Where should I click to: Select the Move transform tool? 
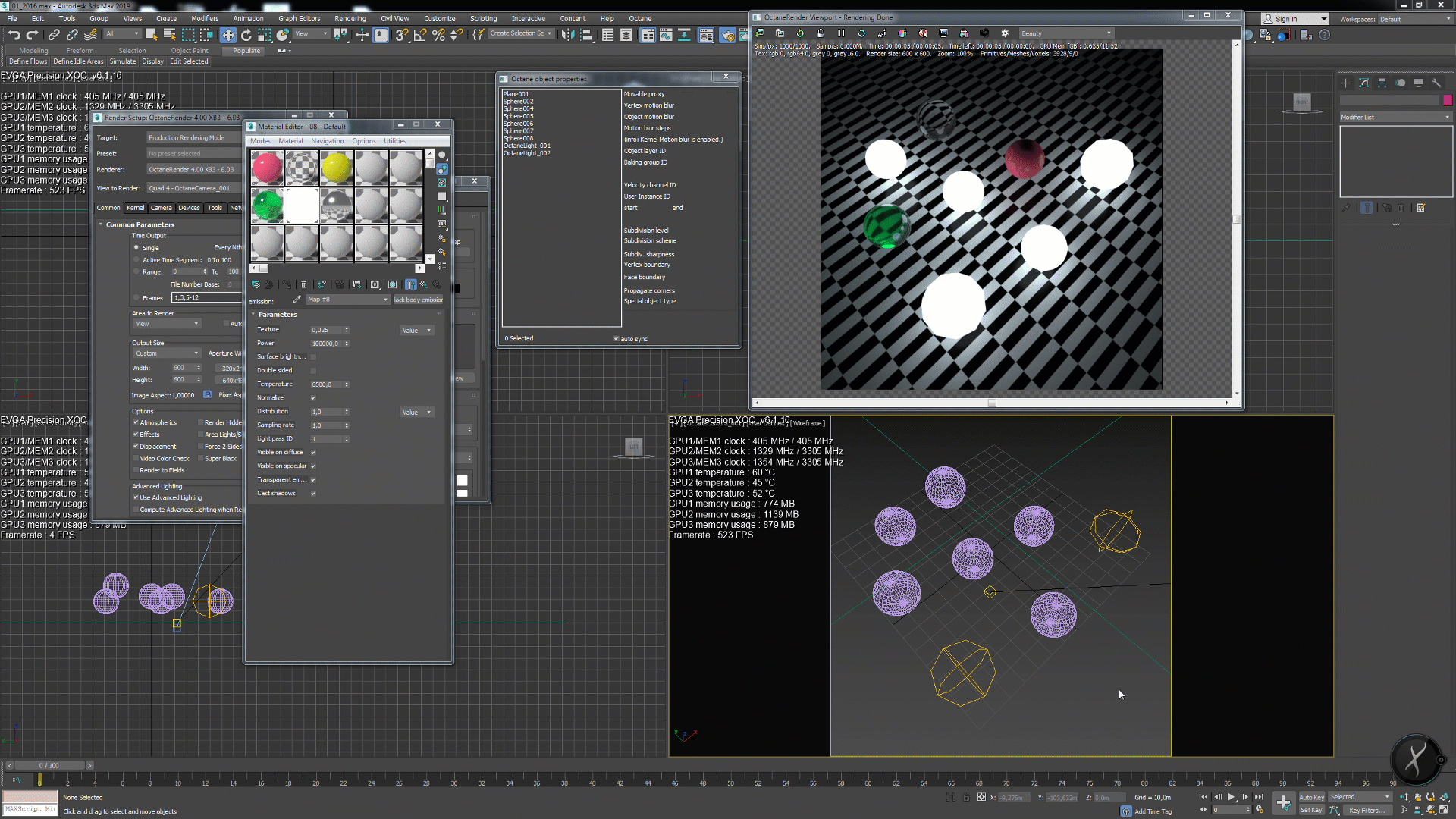227,35
